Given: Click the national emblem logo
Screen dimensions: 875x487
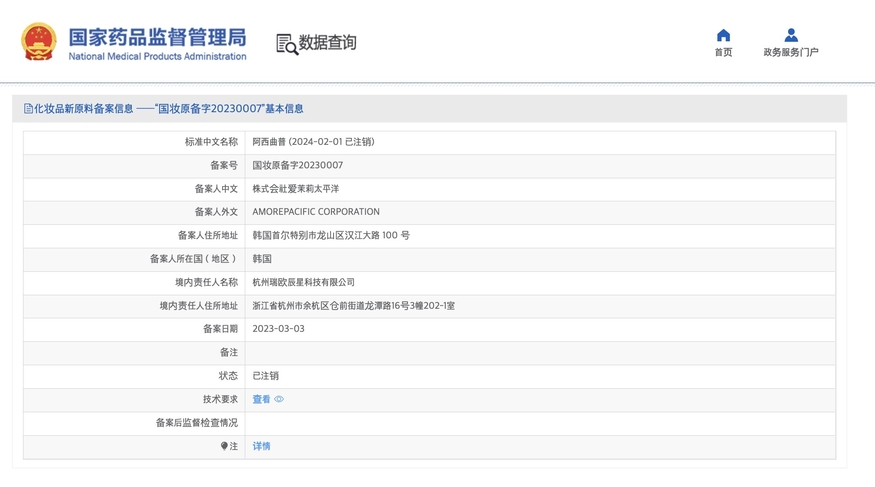Looking at the screenshot, I should tap(39, 41).
